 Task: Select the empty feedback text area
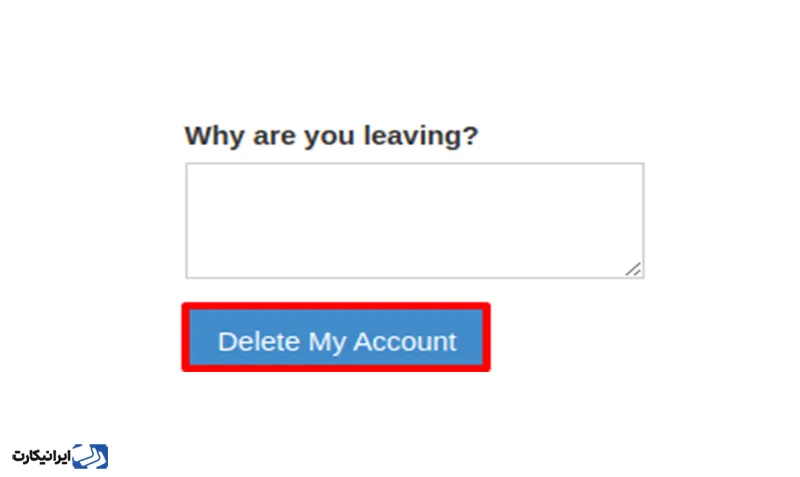(x=414, y=220)
